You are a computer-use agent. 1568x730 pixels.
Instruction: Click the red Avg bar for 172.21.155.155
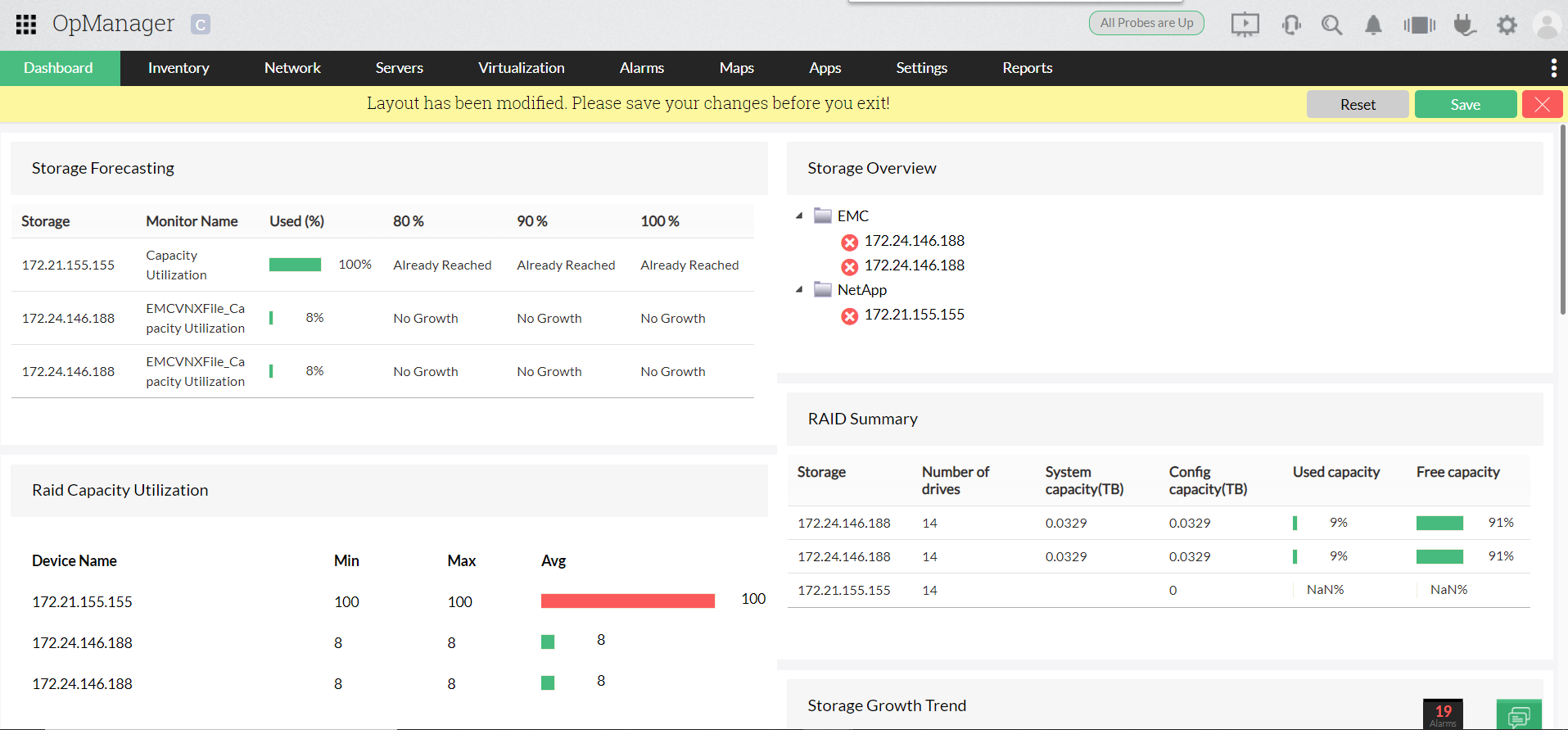628,601
